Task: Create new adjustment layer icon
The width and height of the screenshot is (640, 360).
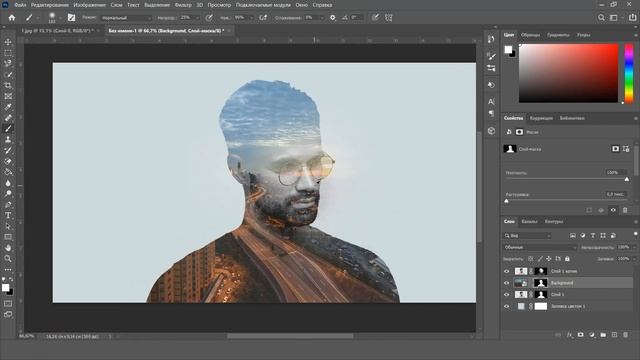Action: [592, 335]
